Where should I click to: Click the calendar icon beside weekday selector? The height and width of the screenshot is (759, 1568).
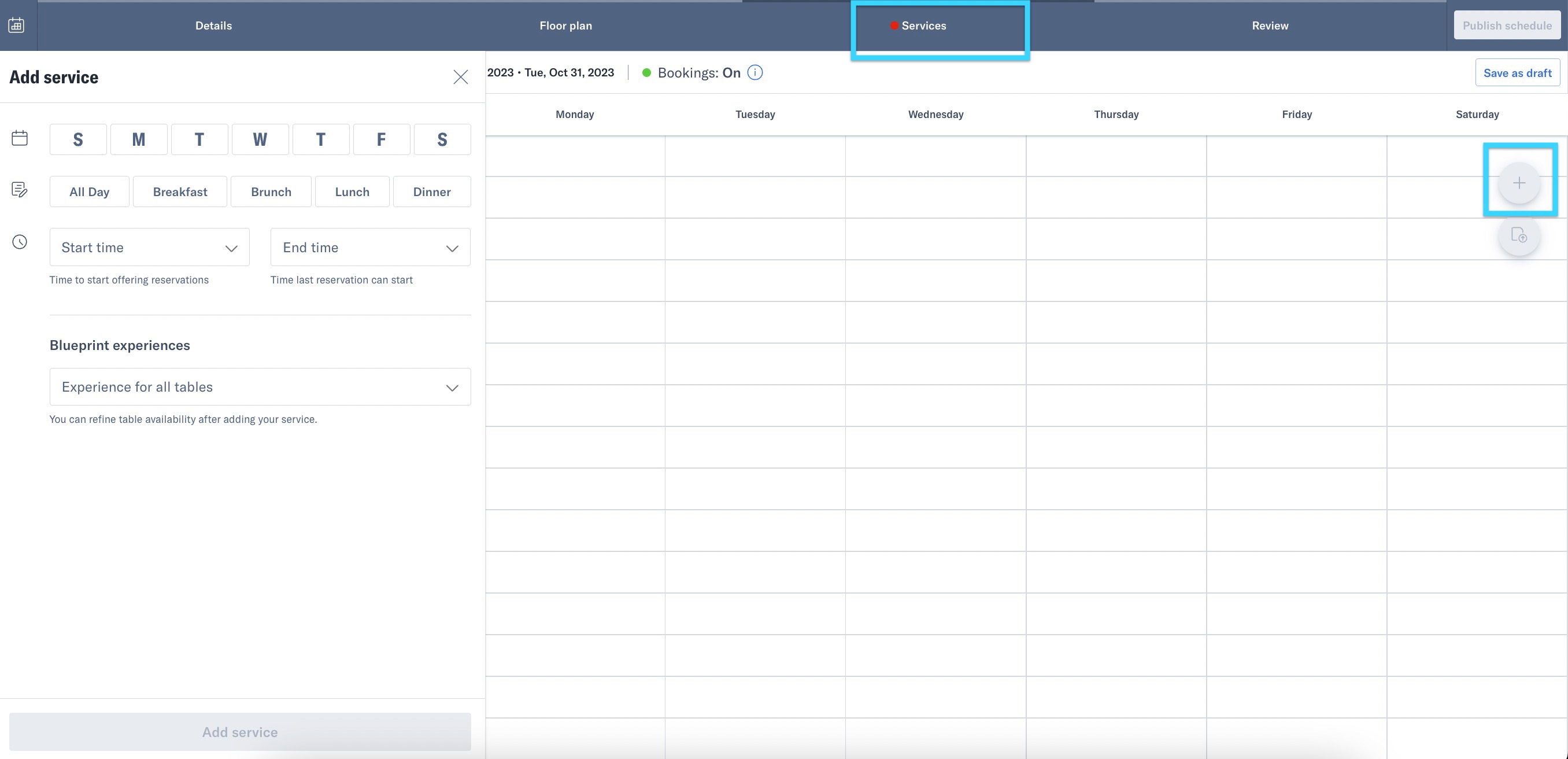click(19, 138)
